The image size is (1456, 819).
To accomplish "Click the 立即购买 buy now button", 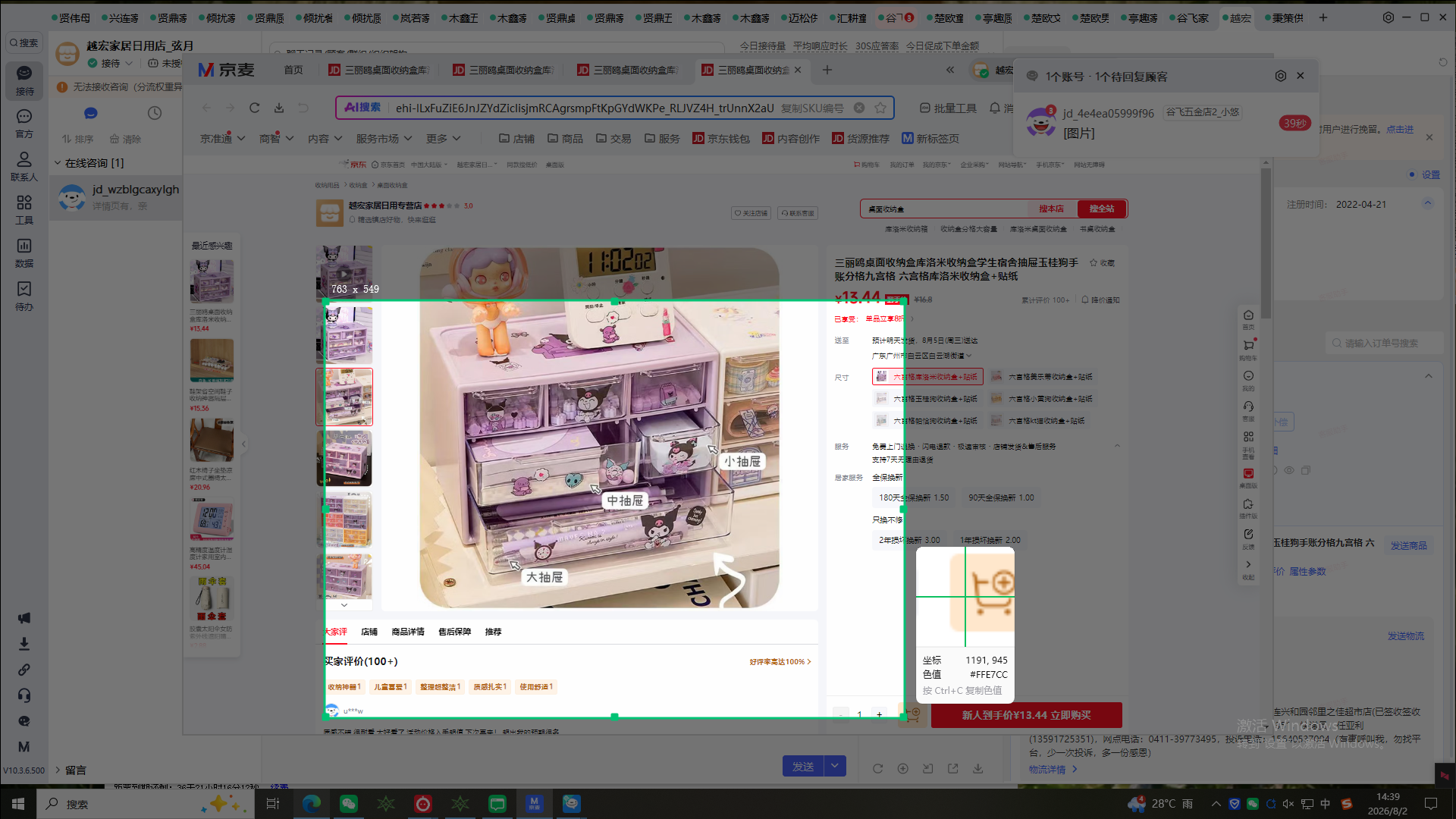I will tap(1026, 715).
